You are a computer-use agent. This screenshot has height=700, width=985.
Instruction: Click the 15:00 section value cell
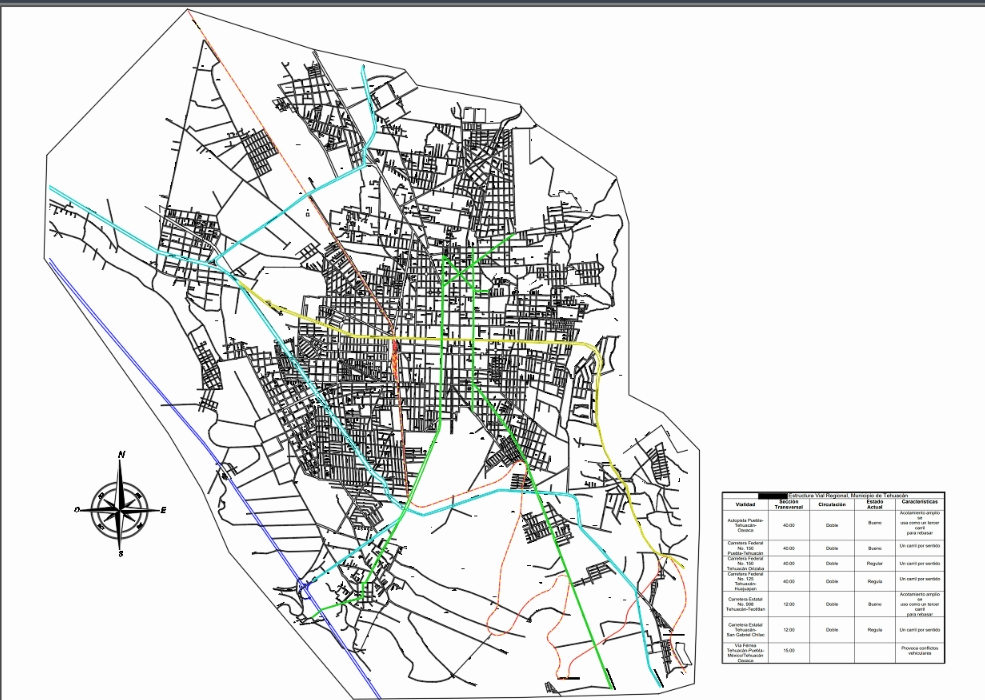coord(789,651)
